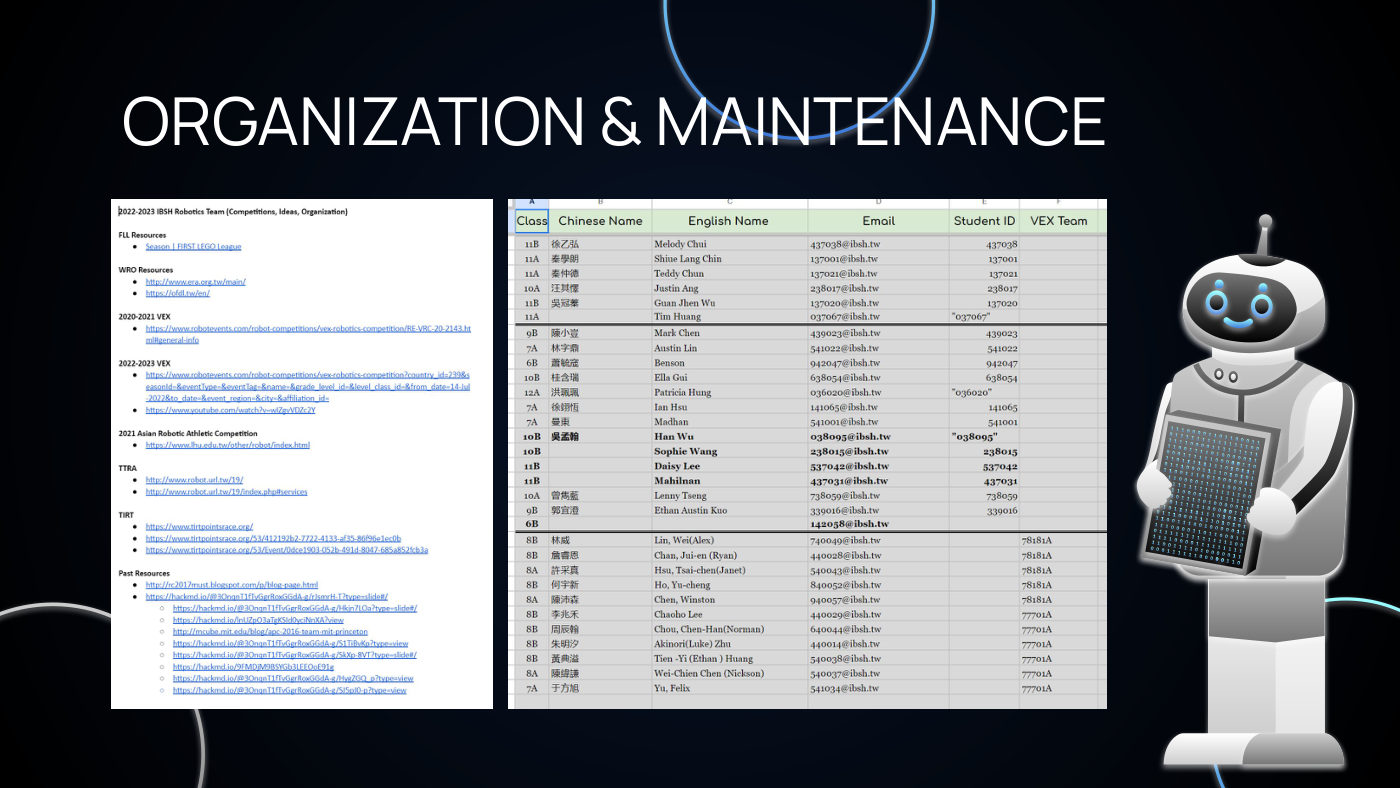The width and height of the screenshot is (1400, 788).
Task: Select the "Student ID" column header cell
Action: pyautogui.click(x=984, y=221)
